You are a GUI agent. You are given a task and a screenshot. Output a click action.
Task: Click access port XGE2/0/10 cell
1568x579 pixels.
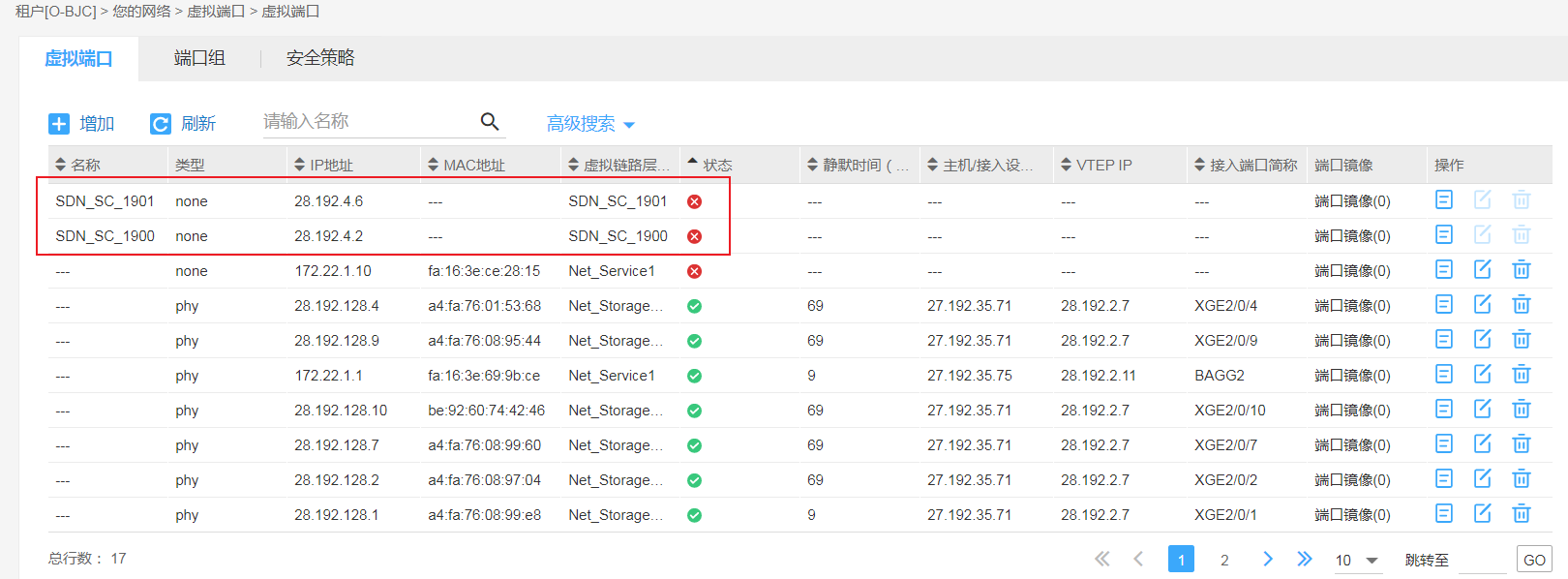tap(1230, 411)
